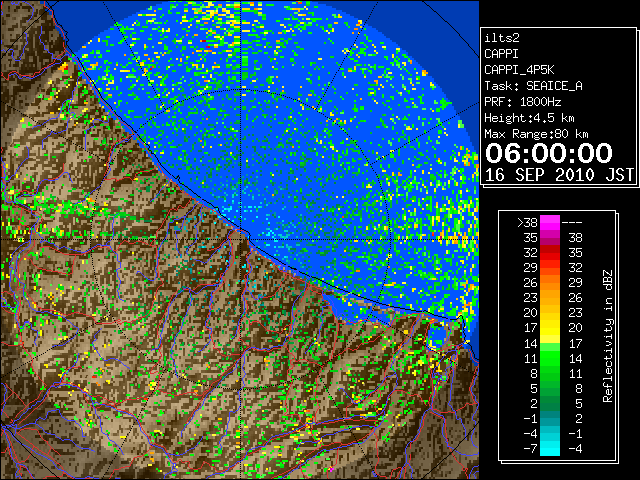
Task: Pick the red legend swatch beside '32'
Action: [x=550, y=253]
